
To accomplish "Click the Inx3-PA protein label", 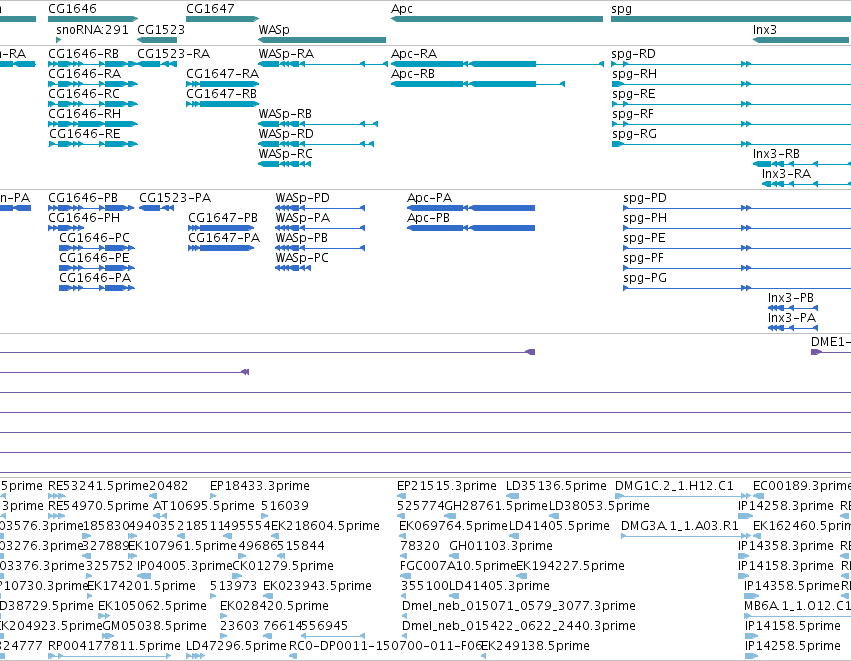I will tap(792, 318).
